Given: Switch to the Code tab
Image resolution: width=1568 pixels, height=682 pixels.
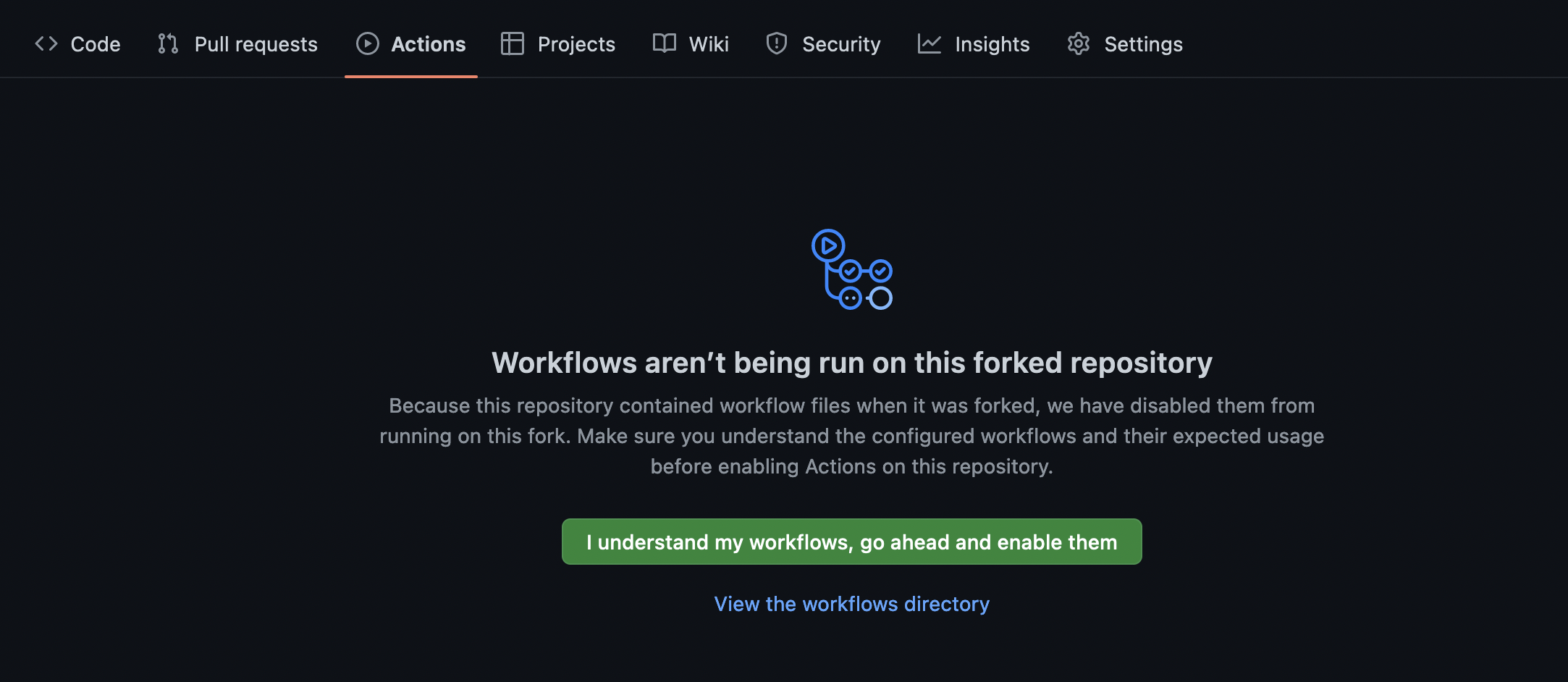Looking at the screenshot, I should (95, 44).
